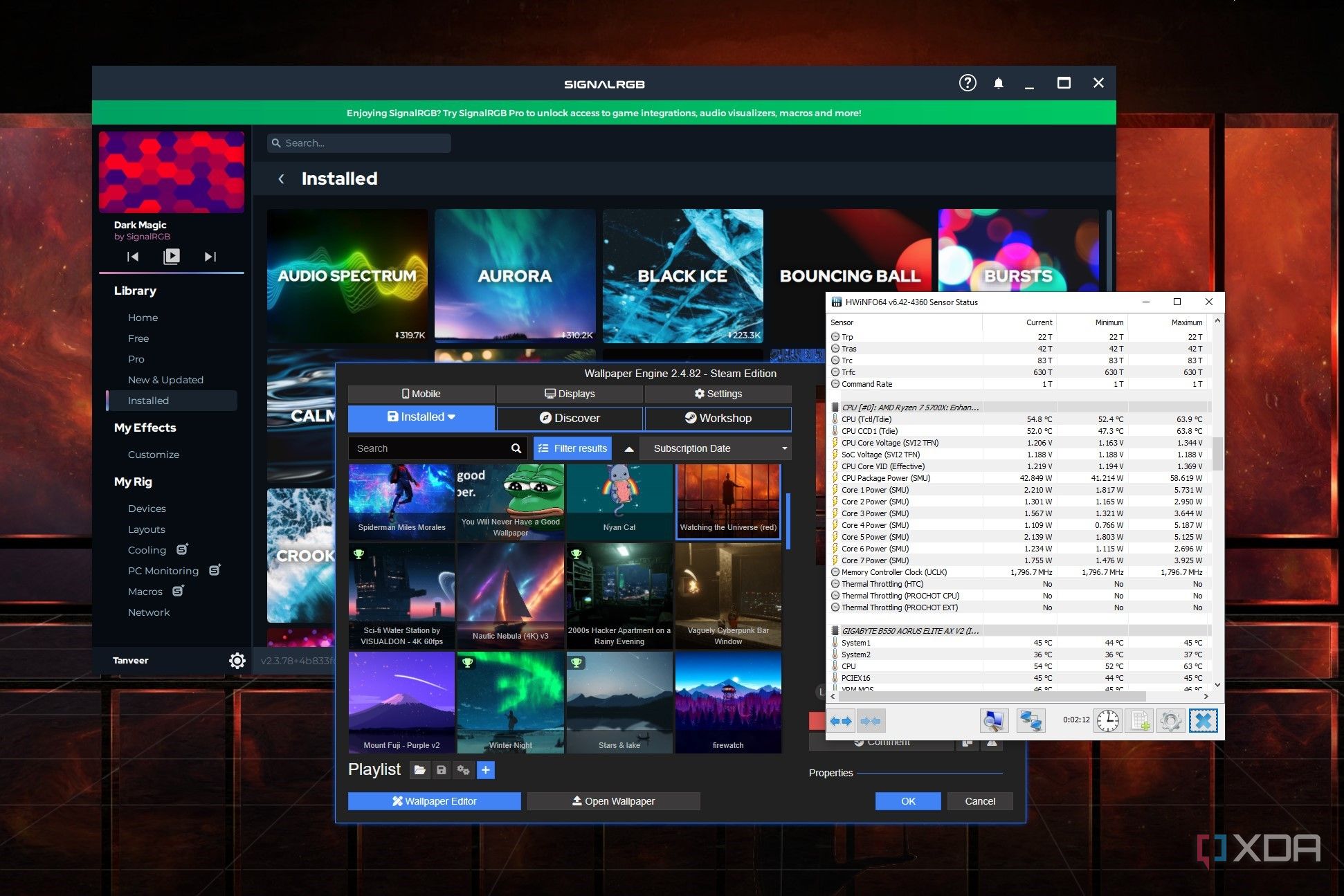Enable the Filter results option
Image resolution: width=1344 pixels, height=896 pixels.
point(572,448)
